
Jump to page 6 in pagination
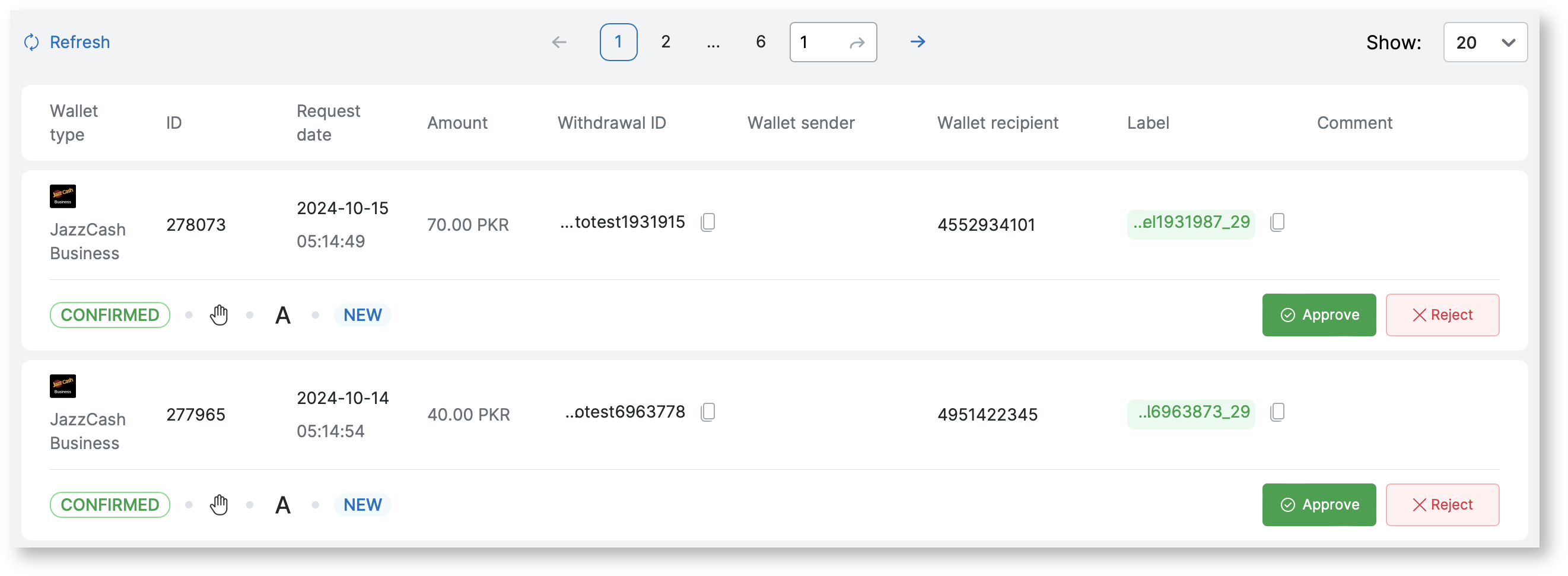click(760, 42)
